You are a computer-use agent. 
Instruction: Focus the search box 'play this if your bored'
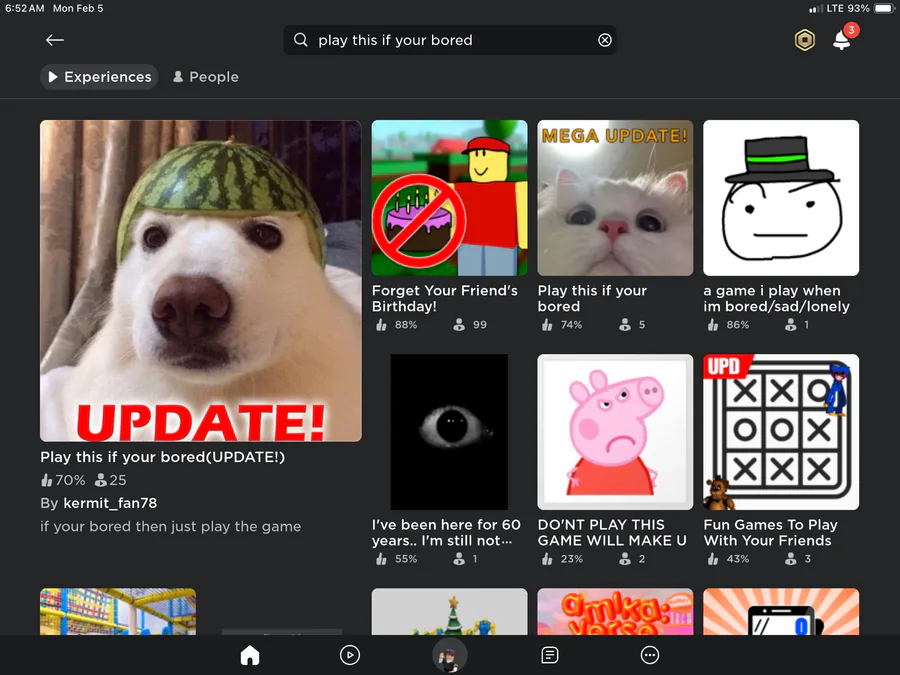(450, 40)
